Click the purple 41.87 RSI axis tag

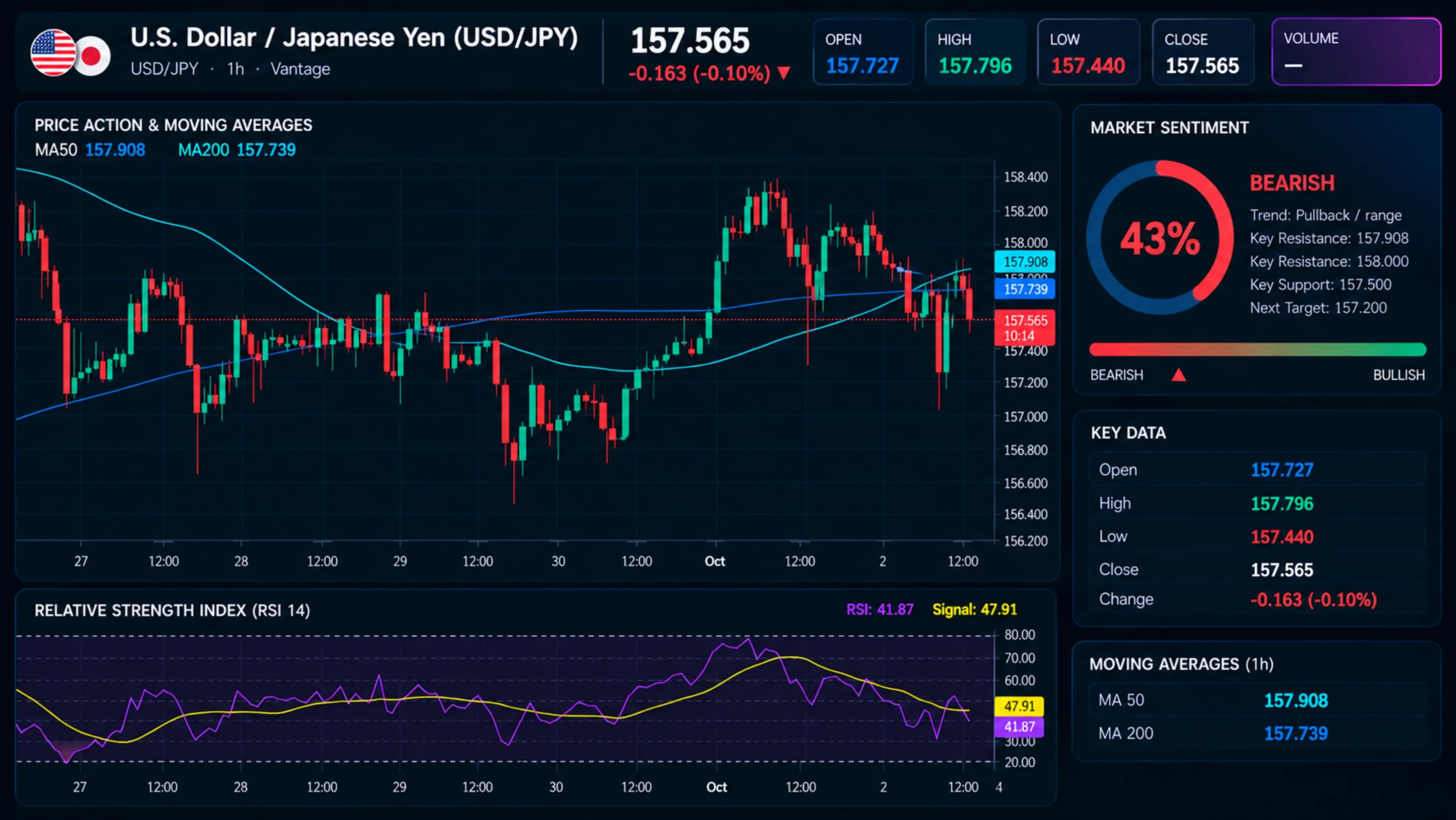(x=1019, y=727)
